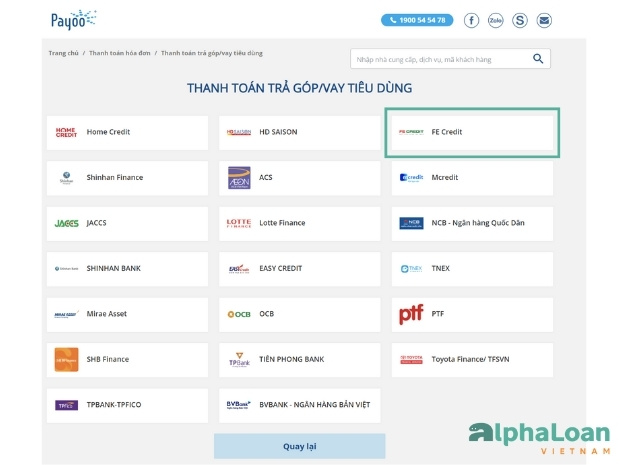Viewport: 620px width, 465px height.
Task: Open the Payoo logo home link
Action: coord(74,20)
